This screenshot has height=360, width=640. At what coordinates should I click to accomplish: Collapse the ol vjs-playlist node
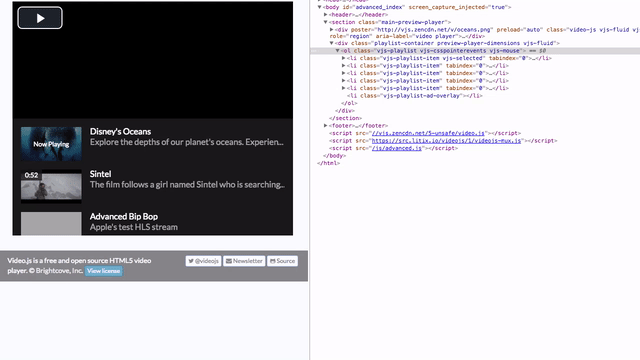pyautogui.click(x=338, y=51)
